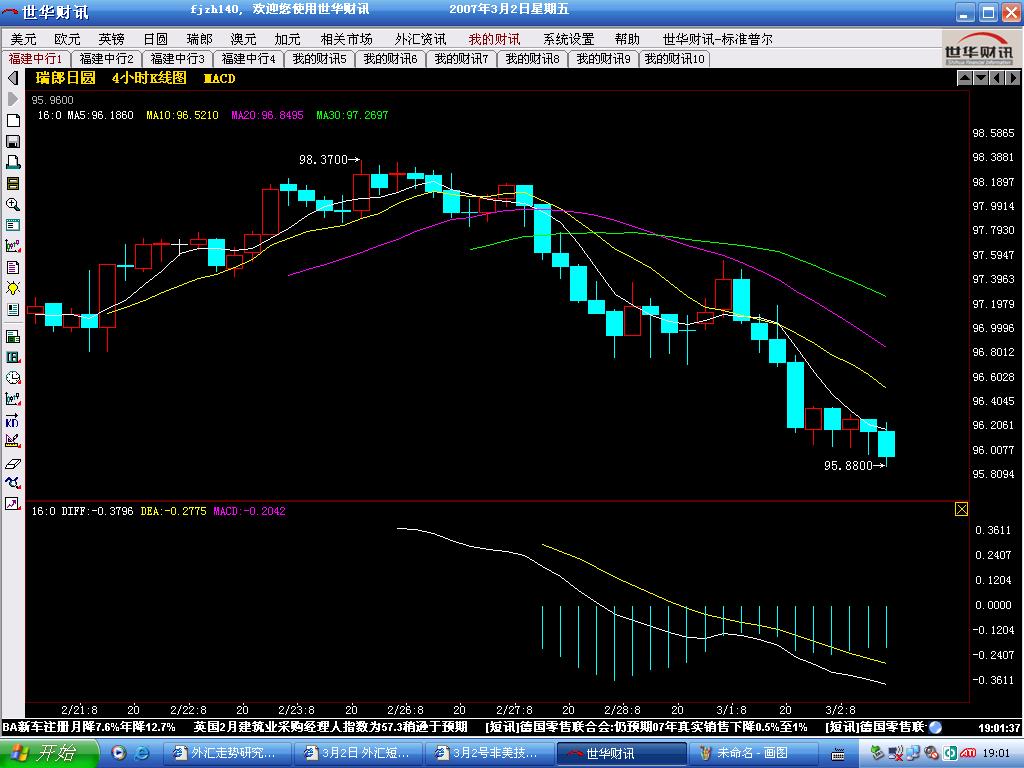Click the blue window panel icon
Image resolution: width=1024 pixels, height=768 pixels.
12,225
